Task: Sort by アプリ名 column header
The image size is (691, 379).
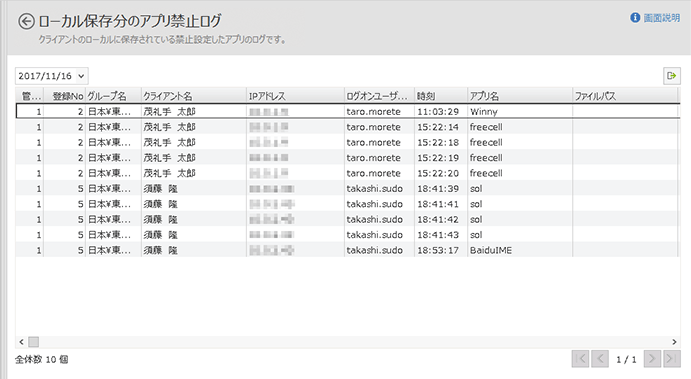Action: point(520,96)
